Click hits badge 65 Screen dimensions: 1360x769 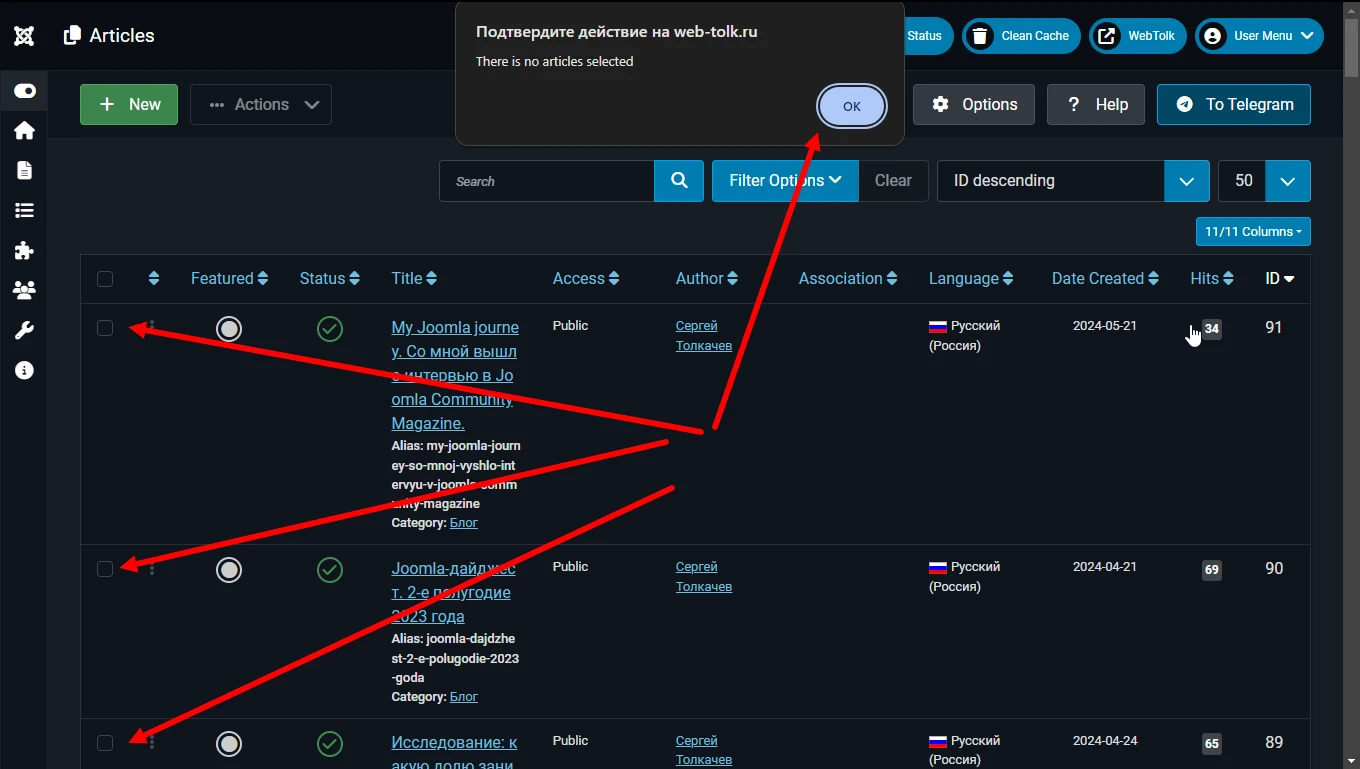click(x=1212, y=744)
